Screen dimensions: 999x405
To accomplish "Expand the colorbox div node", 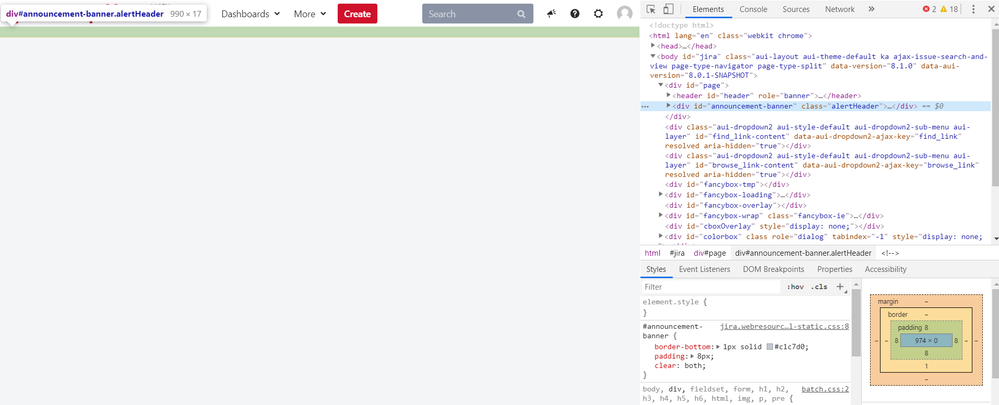I will (x=661, y=236).
